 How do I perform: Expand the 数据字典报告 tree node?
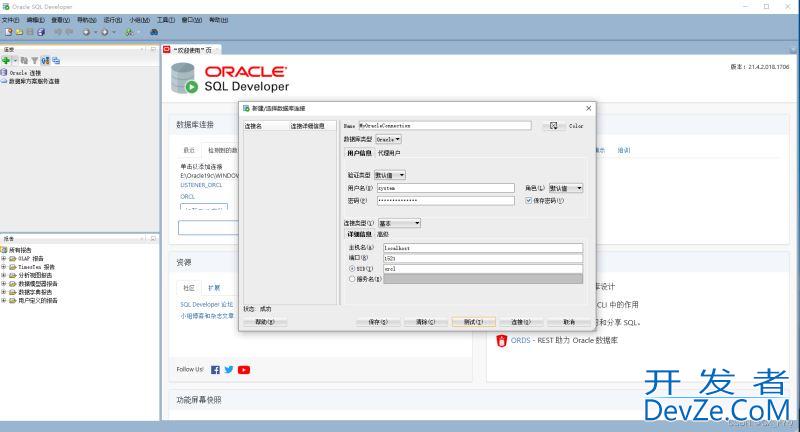pyautogui.click(x=4, y=292)
